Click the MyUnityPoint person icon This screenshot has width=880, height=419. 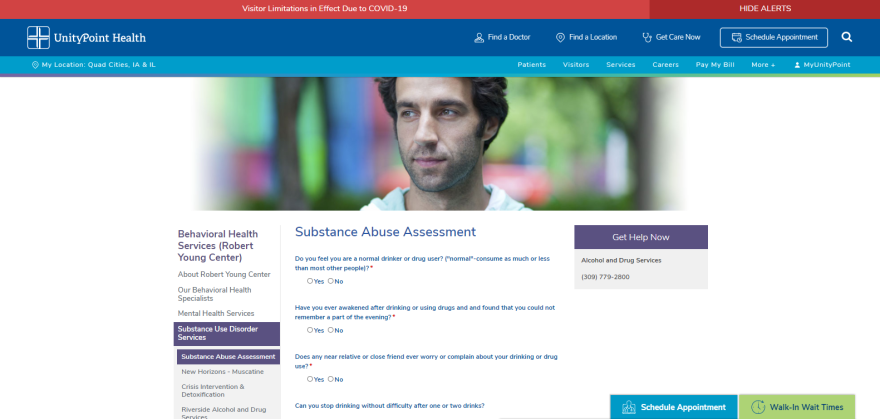797,65
